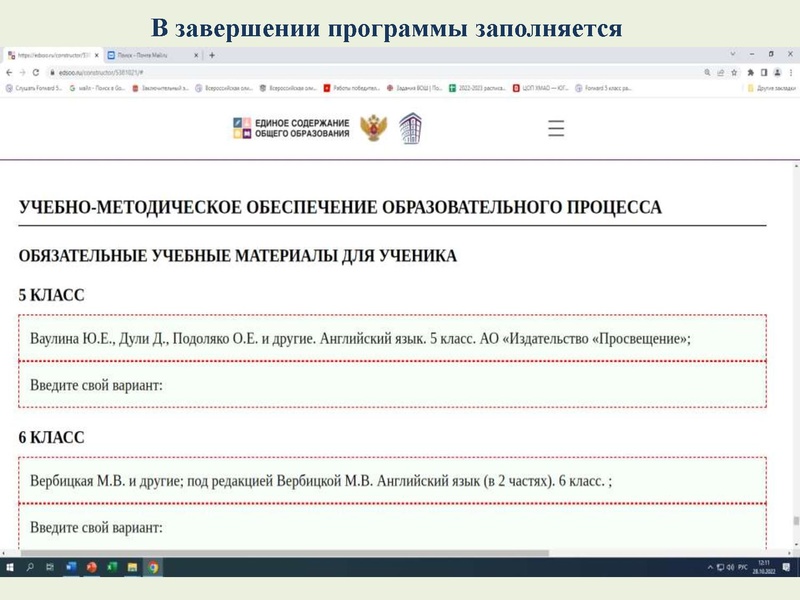
Task: Reload the page with the refresh icon
Action: [35, 73]
